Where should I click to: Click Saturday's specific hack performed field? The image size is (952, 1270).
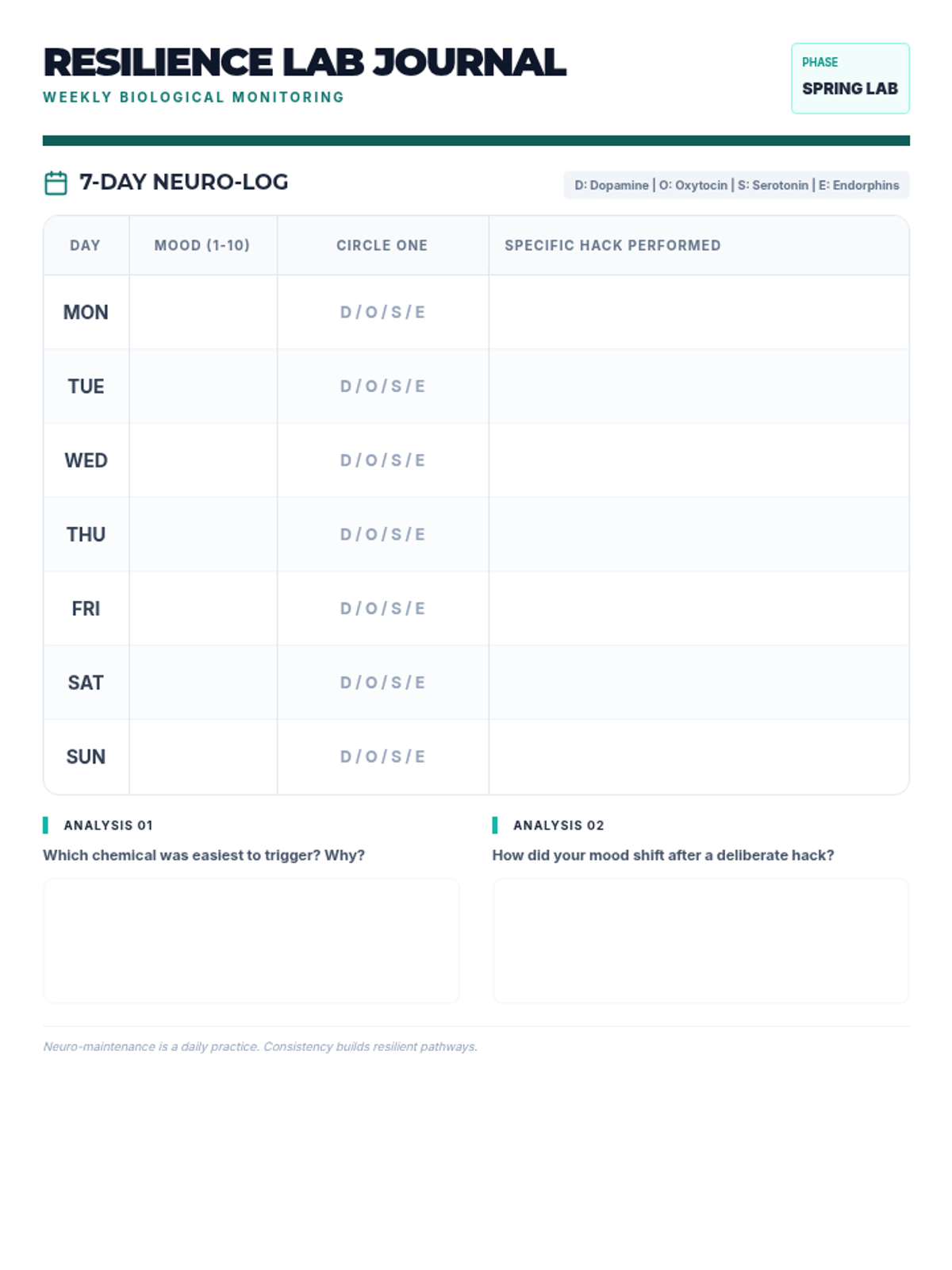(x=698, y=683)
